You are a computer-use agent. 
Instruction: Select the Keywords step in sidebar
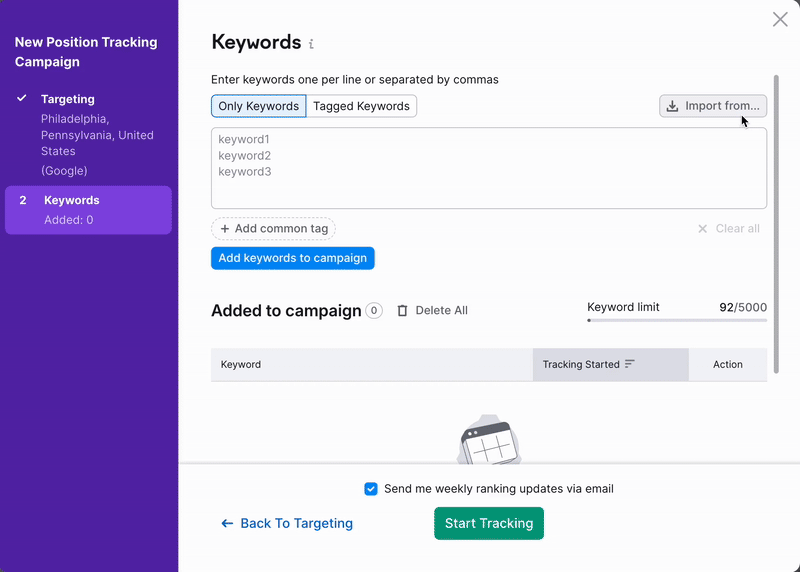click(x=88, y=210)
